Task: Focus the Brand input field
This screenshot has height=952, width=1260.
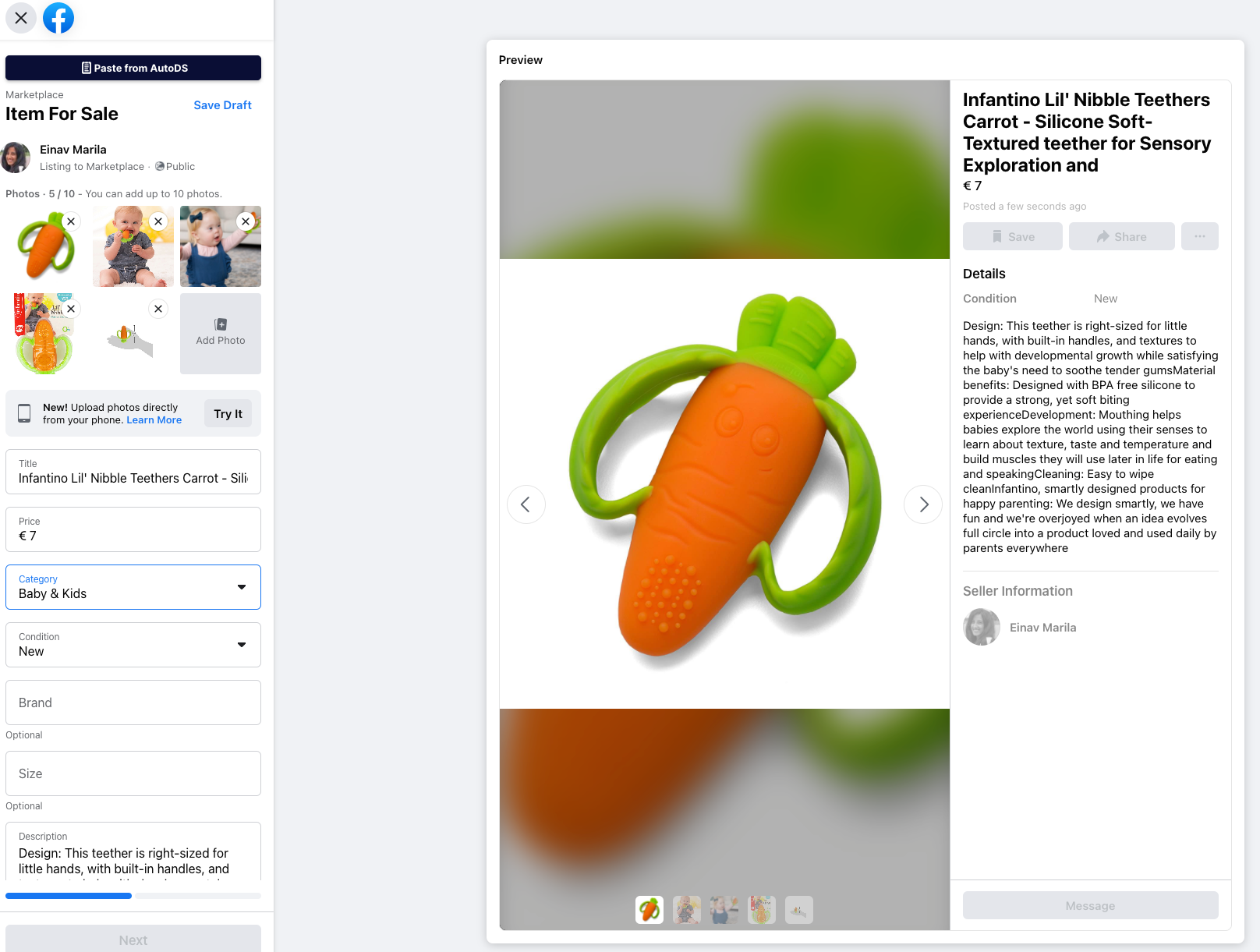Action: click(133, 702)
